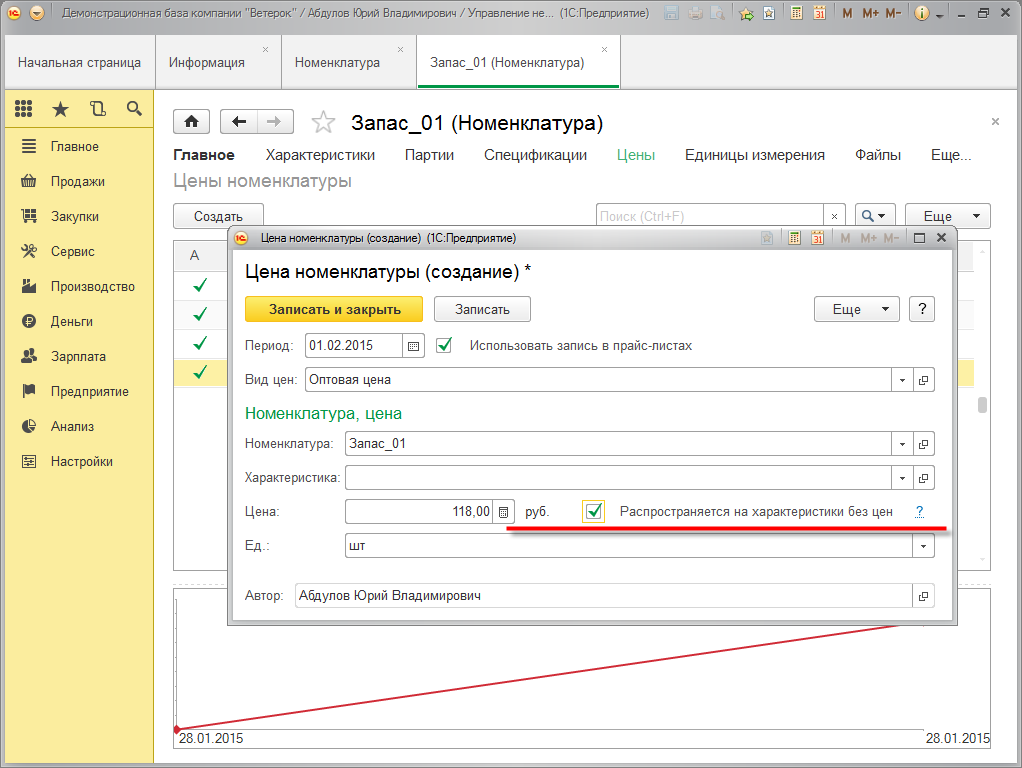Expand the Номенклатура dropdown
The height and width of the screenshot is (768, 1022).
coord(902,444)
